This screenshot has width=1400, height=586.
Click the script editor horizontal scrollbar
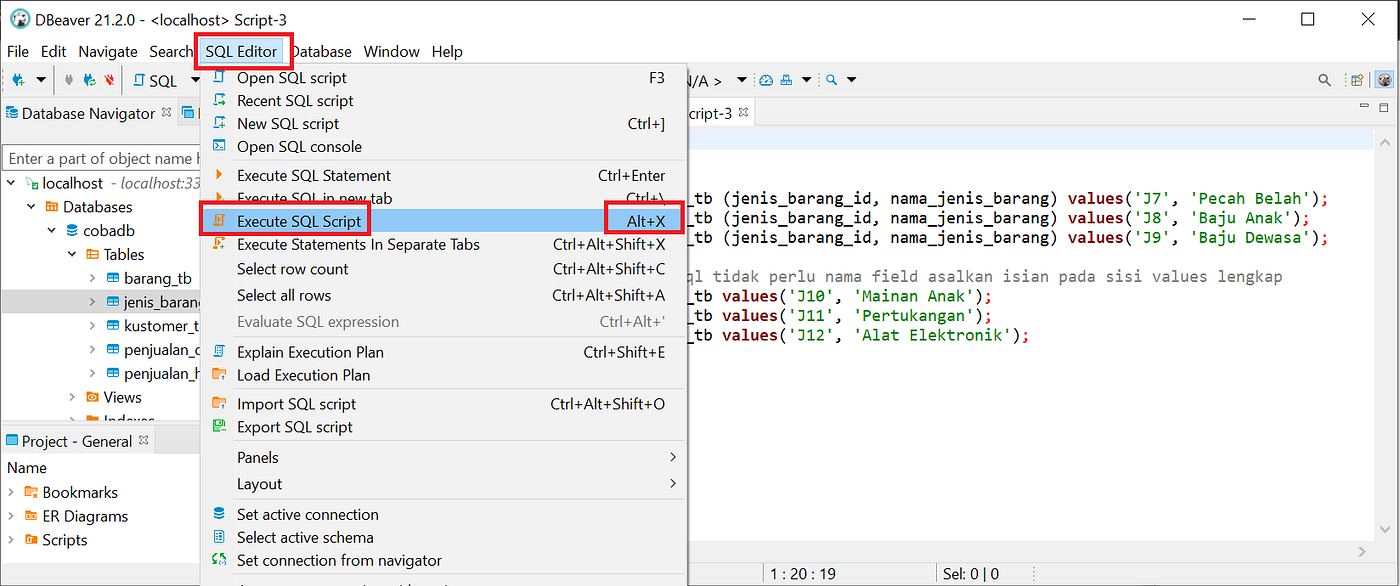[x=1000, y=549]
